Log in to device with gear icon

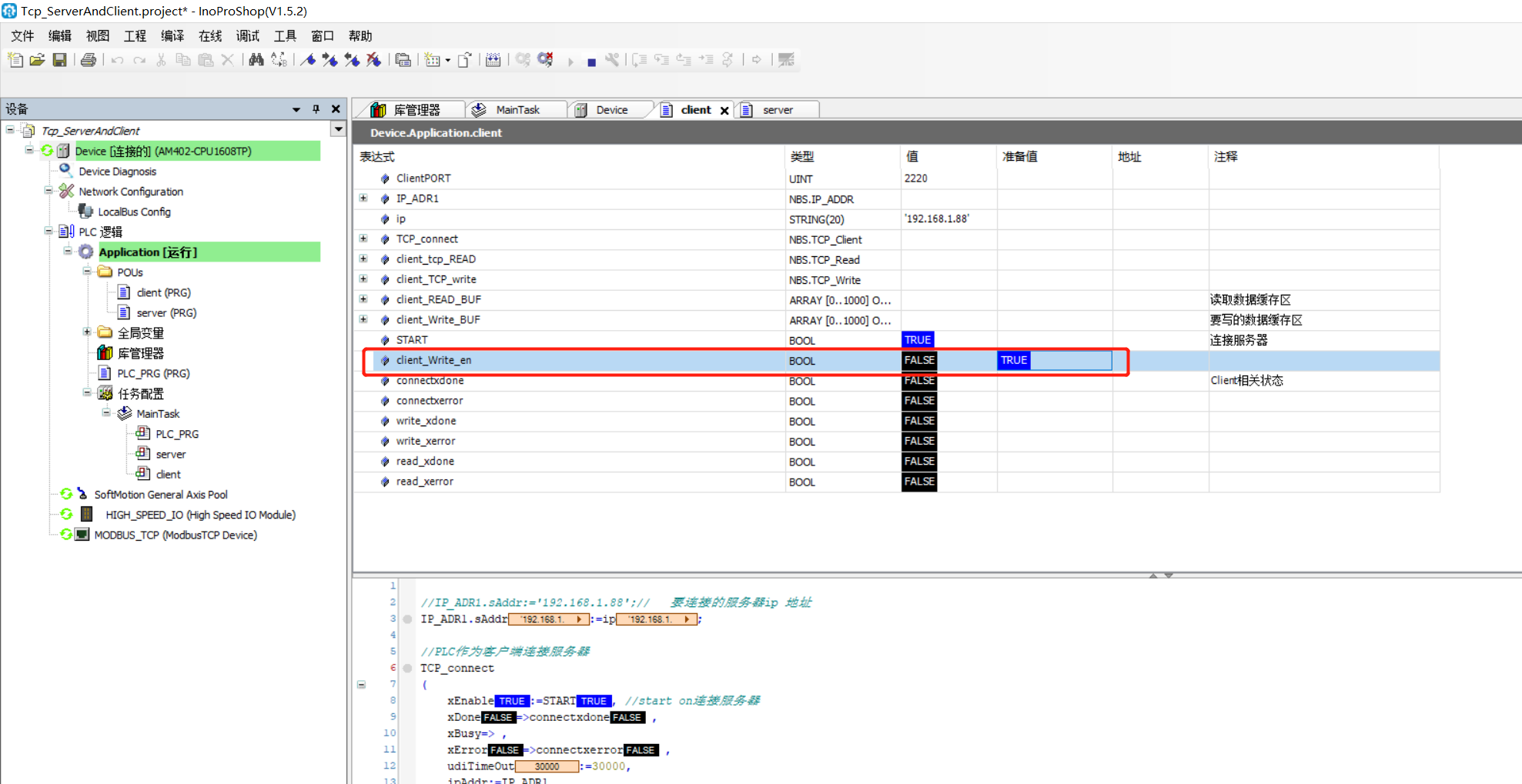click(523, 60)
